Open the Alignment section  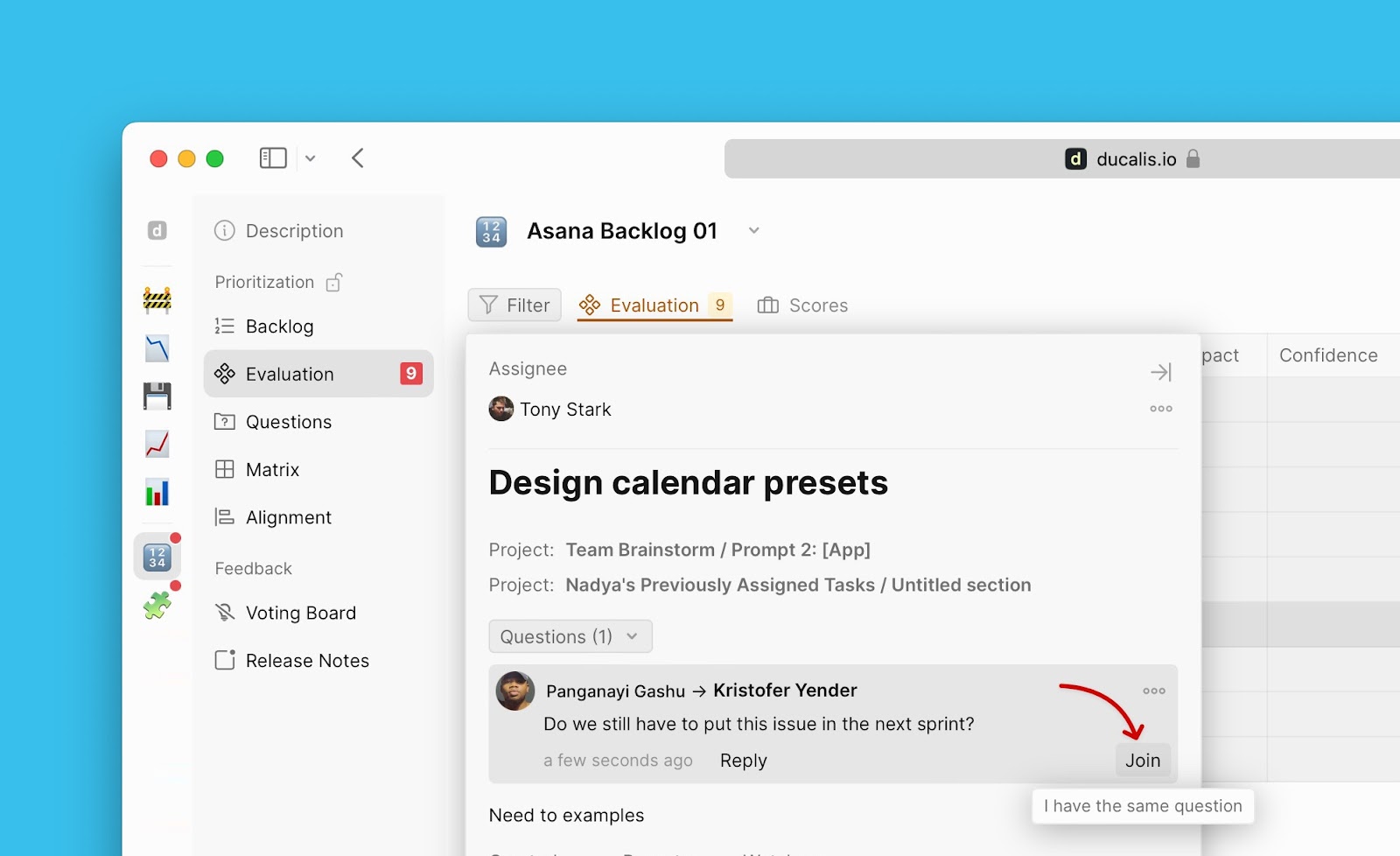(273, 517)
